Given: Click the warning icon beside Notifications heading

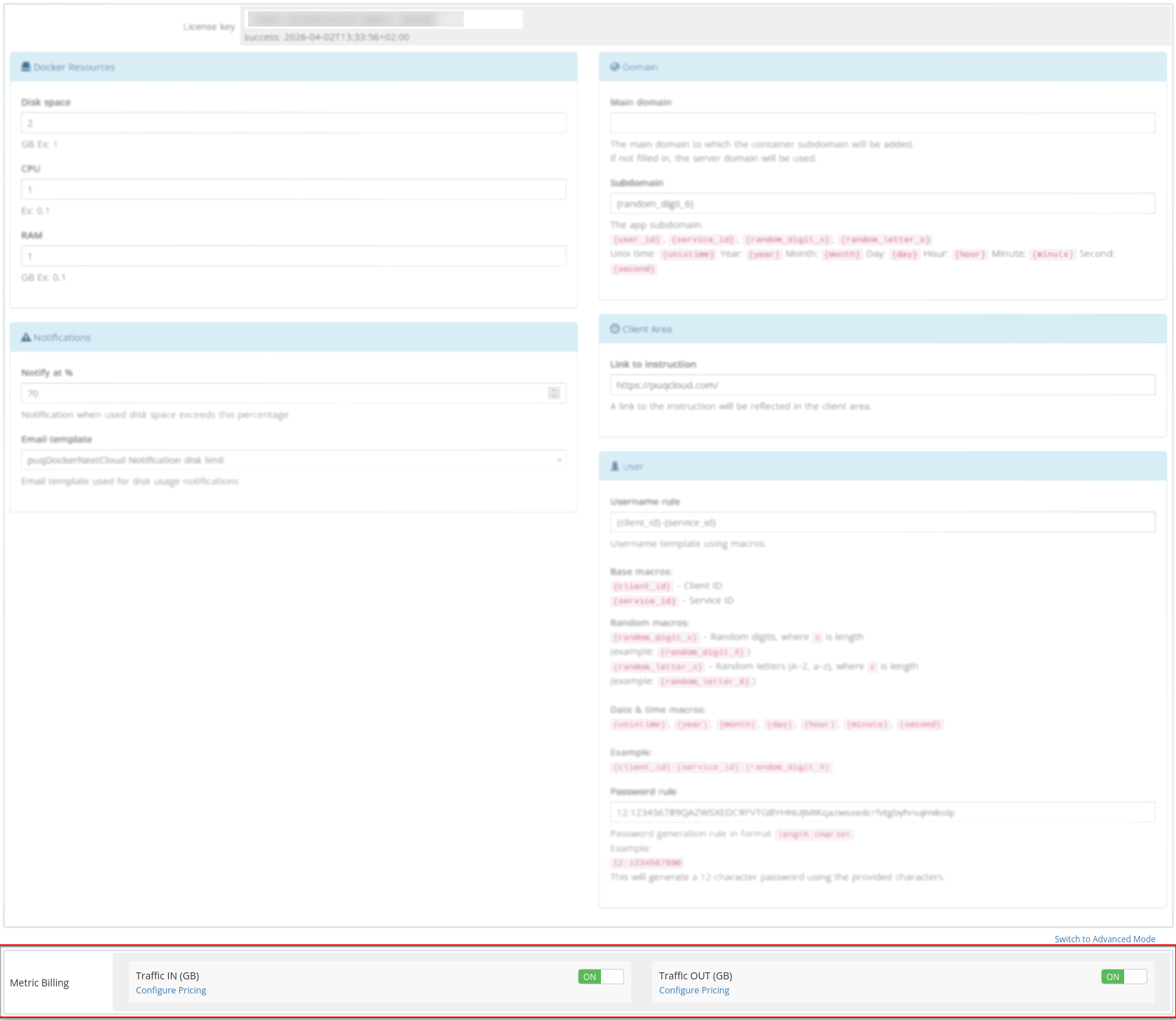Looking at the screenshot, I should 26,337.
